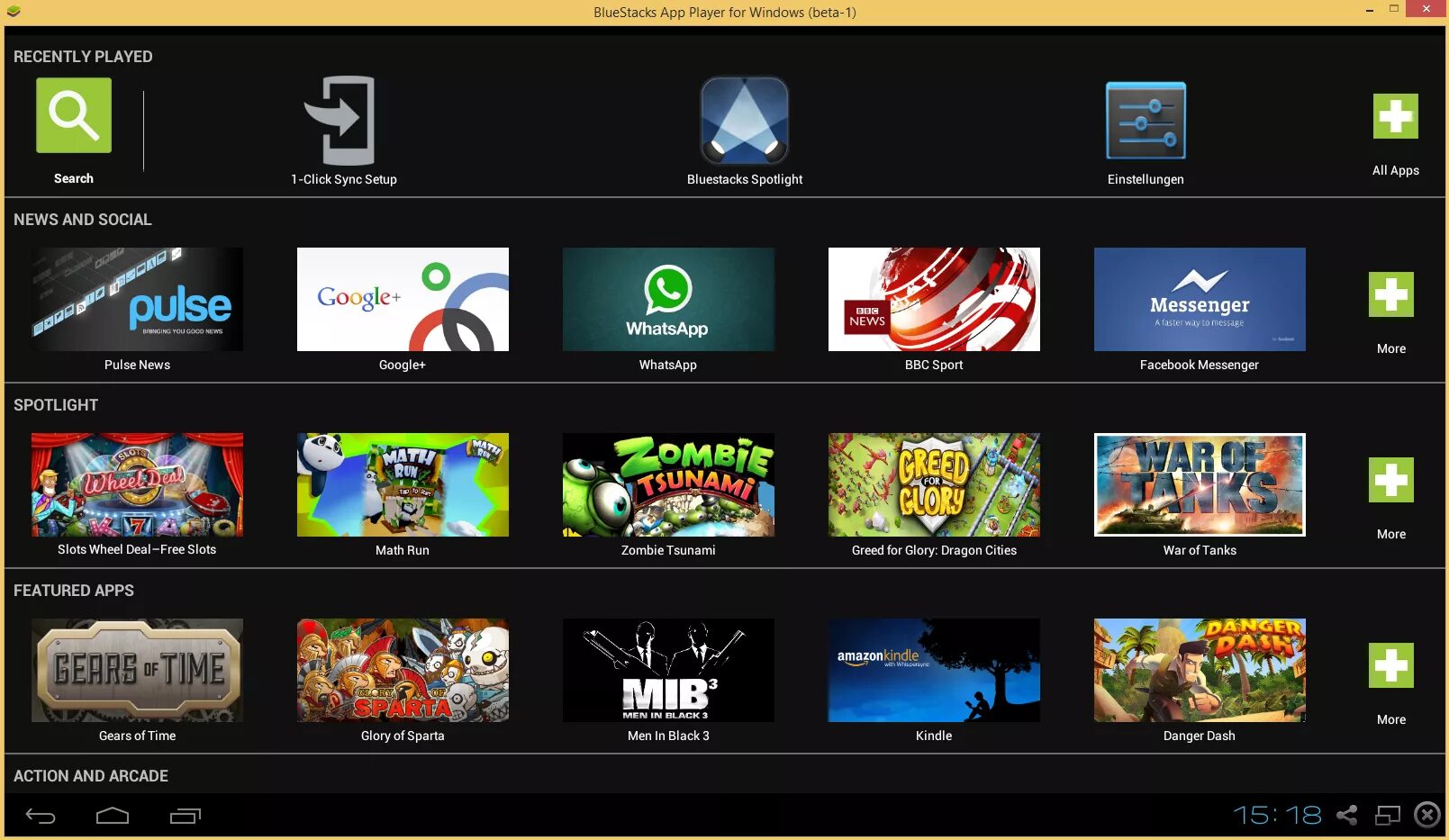
Task: Close the BlueStacks App Player window
Action: [x=1426, y=9]
